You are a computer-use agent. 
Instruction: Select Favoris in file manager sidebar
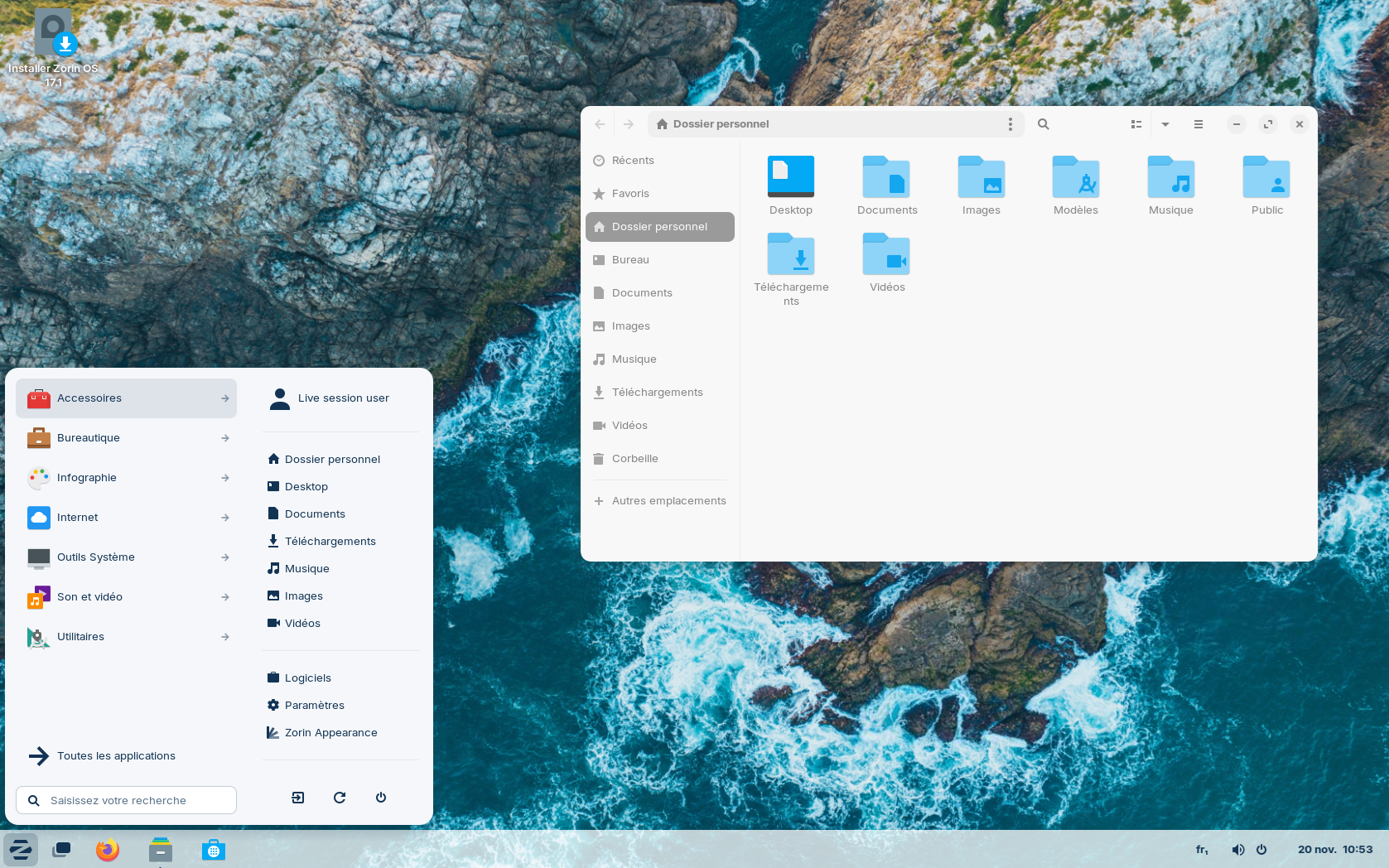[x=660, y=194]
